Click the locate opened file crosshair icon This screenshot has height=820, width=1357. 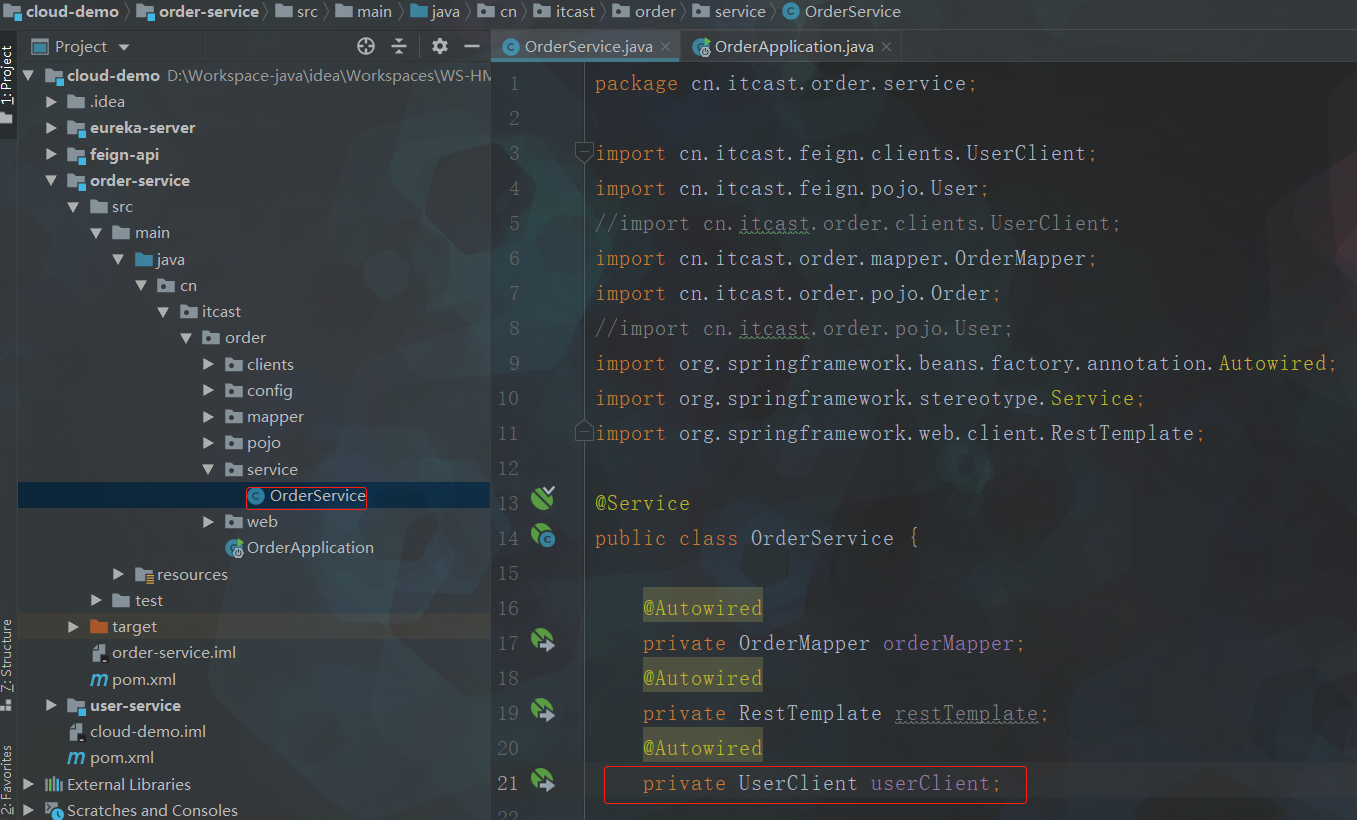tap(366, 46)
